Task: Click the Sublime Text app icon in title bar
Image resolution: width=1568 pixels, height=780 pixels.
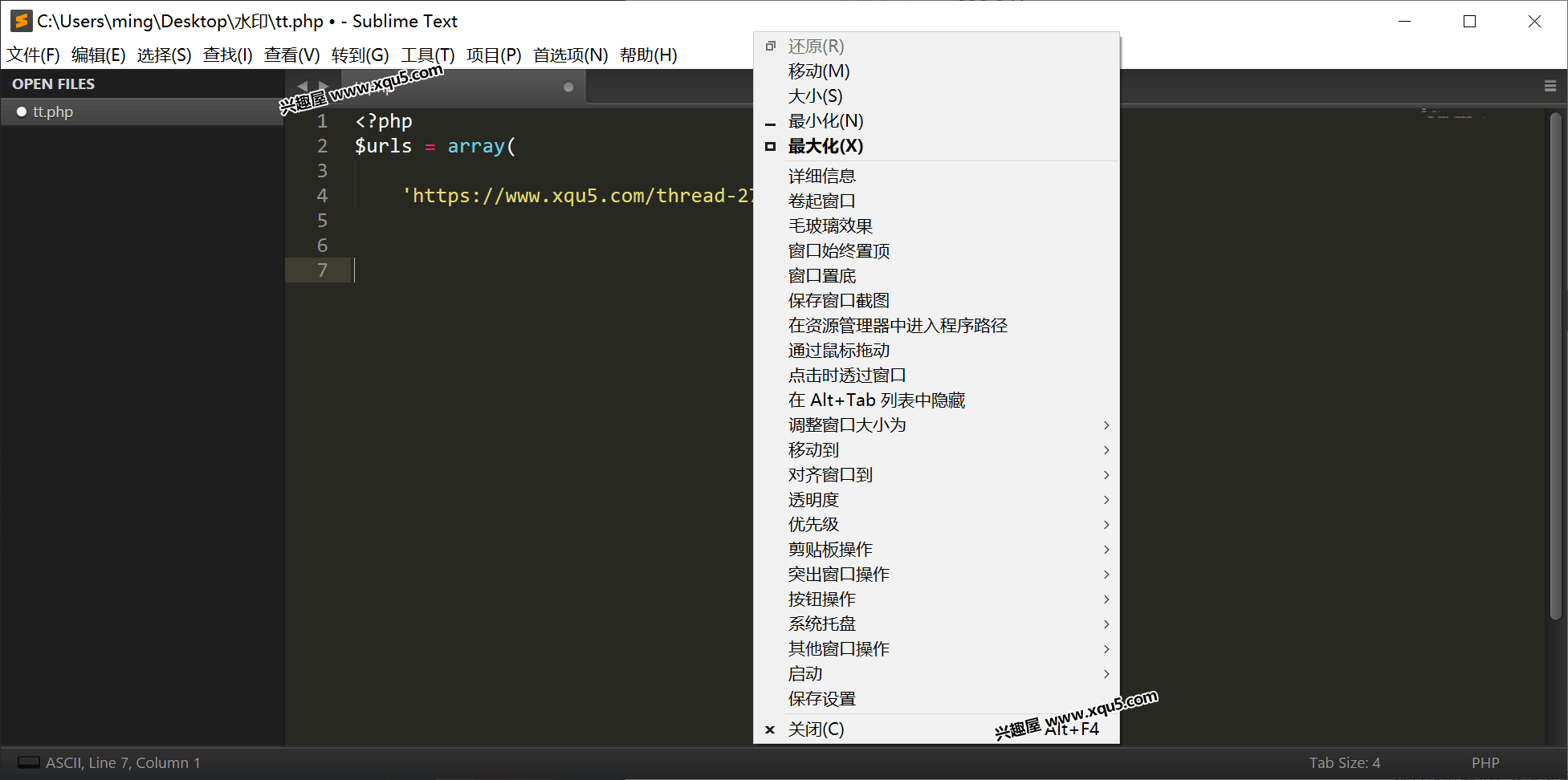Action: [21, 21]
